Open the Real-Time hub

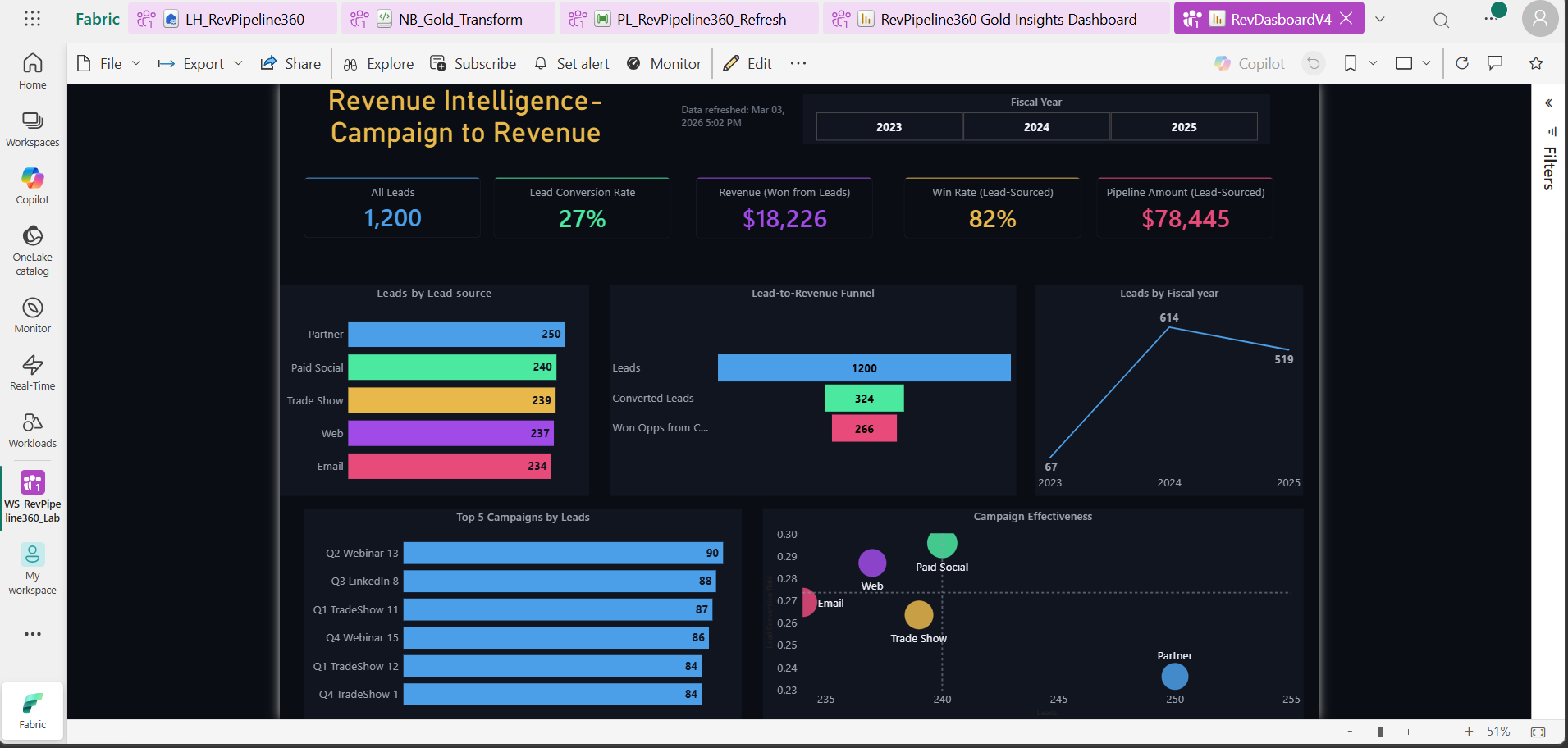(x=32, y=373)
